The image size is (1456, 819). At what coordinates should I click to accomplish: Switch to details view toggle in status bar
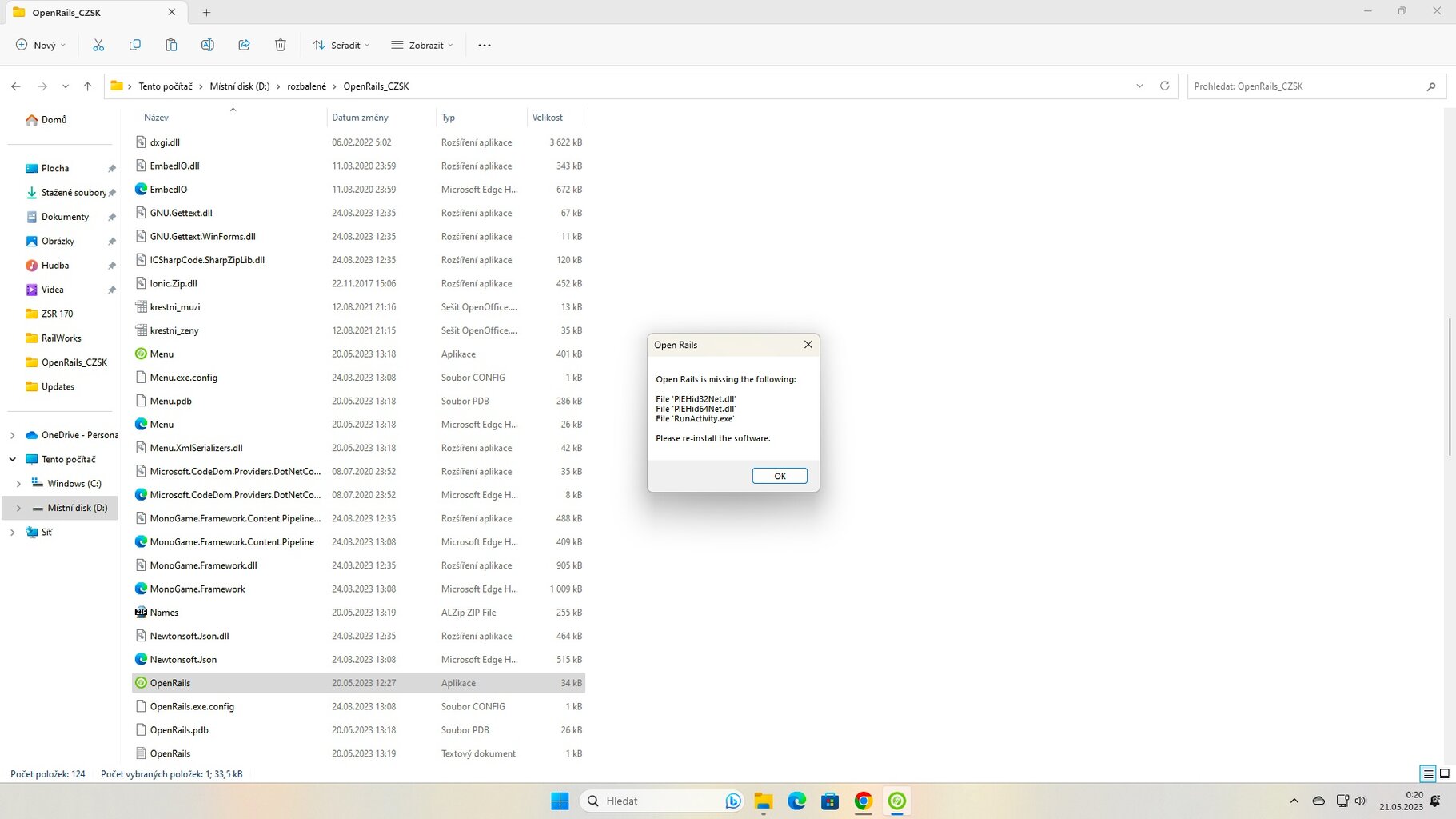1427,773
